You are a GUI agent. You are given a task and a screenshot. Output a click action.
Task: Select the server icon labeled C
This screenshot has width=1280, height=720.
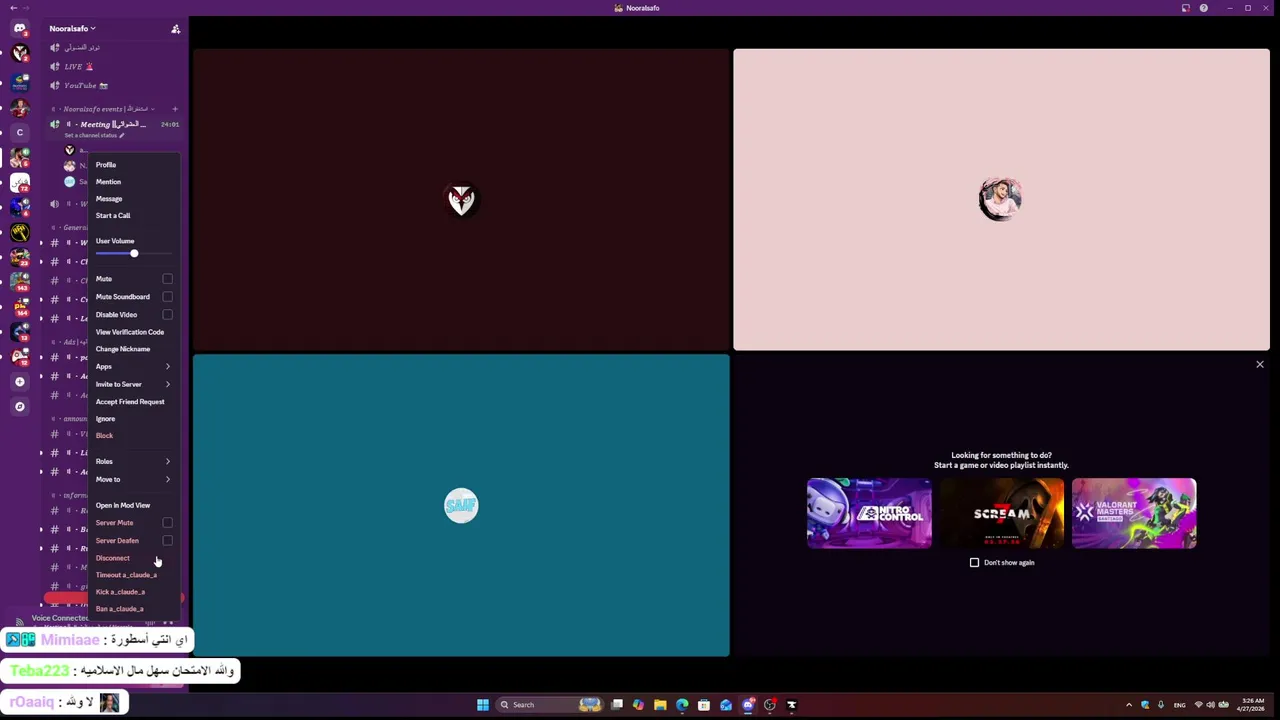pyautogui.click(x=19, y=132)
